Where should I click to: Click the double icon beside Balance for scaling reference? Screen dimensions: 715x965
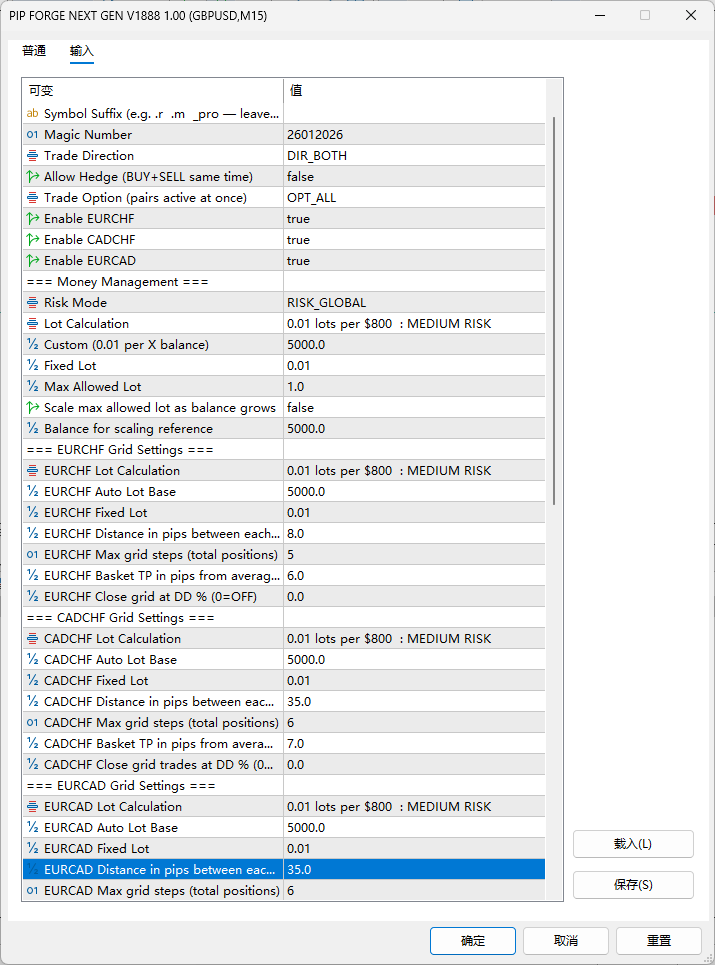coord(33,428)
